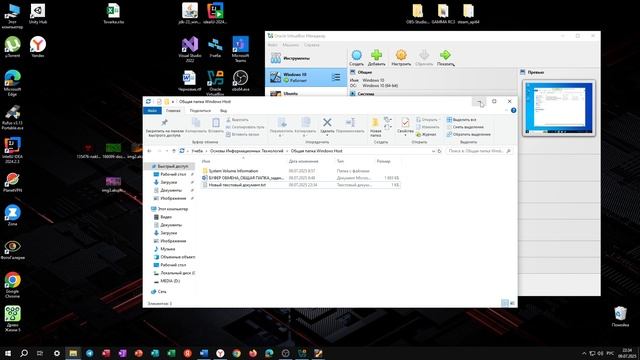This screenshot has width=640, height=360.
Task: Switch to the Поделиться ribbon tab
Action: (x=200, y=111)
